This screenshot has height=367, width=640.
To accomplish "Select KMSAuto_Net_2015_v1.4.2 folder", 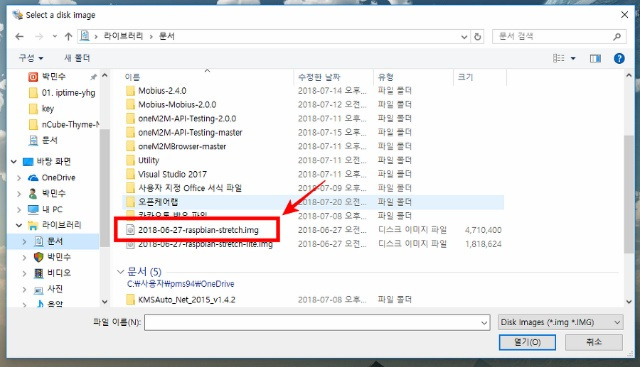I will 187,300.
